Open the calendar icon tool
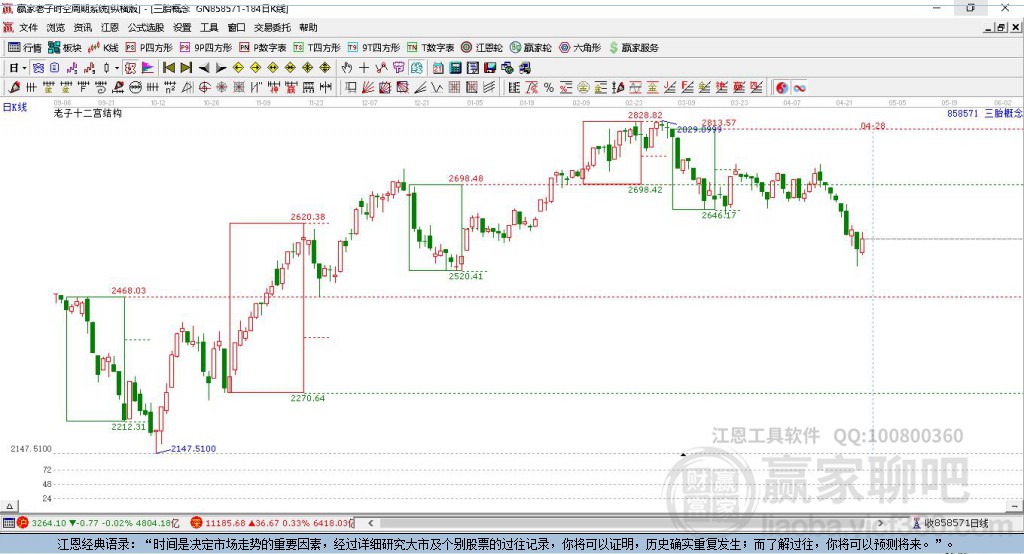This screenshot has height=554, width=1024. pos(438,68)
